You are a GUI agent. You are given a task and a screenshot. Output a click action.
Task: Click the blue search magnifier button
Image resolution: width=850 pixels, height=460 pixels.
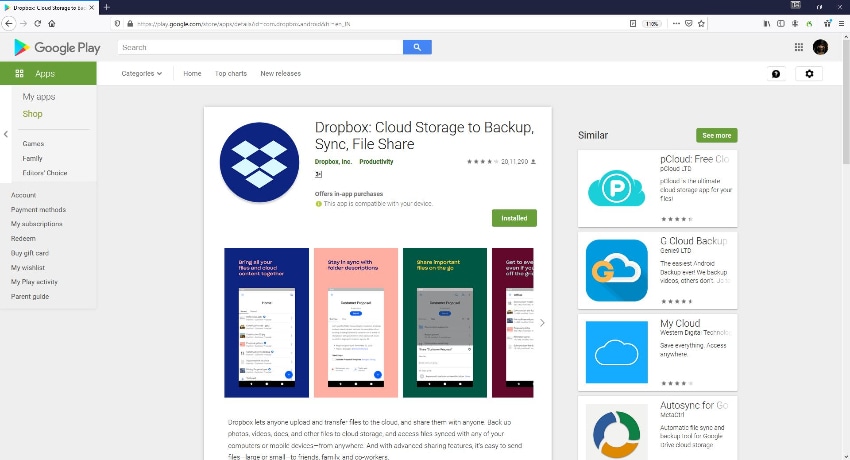click(417, 47)
